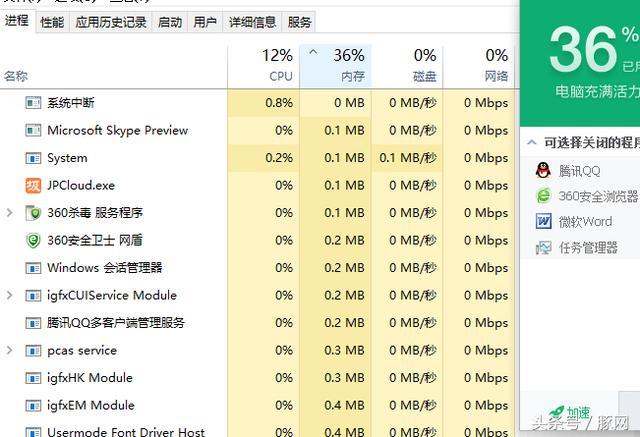
Task: Click the Windows 会话管理器 process icon
Action: click(33, 268)
